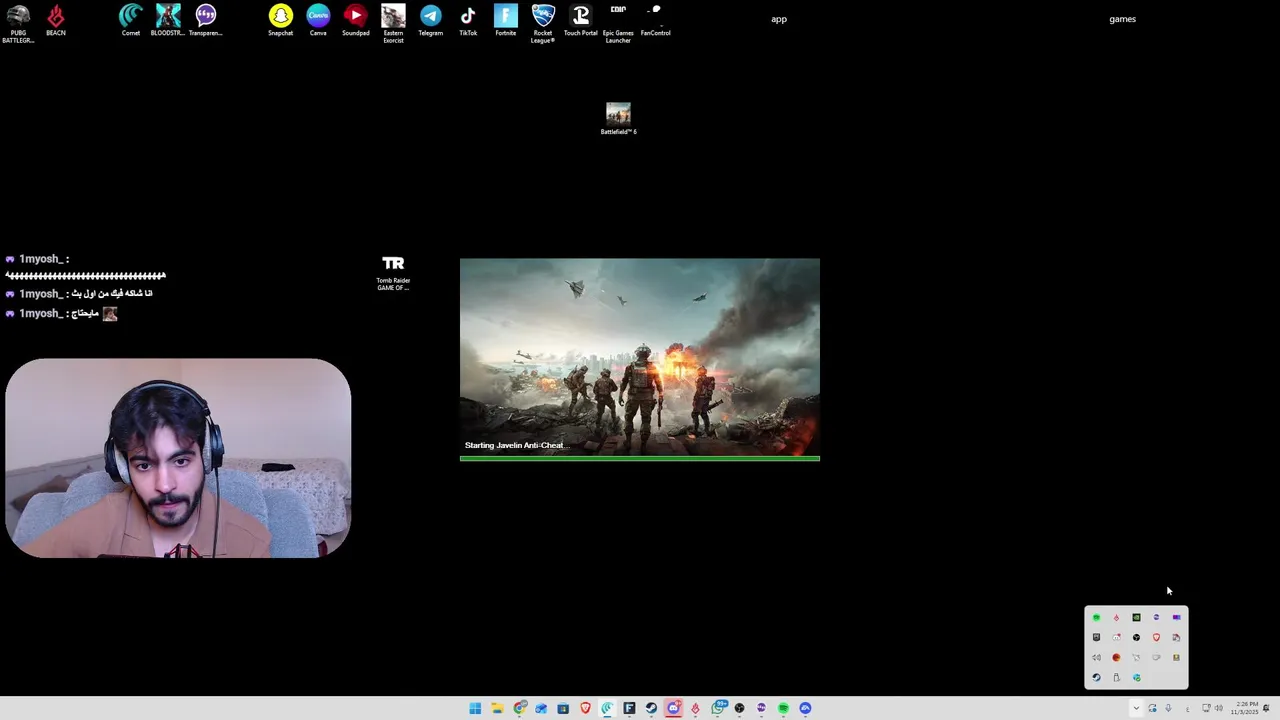Launch Comet from the desktop
The width and height of the screenshot is (1280, 720).
131,21
